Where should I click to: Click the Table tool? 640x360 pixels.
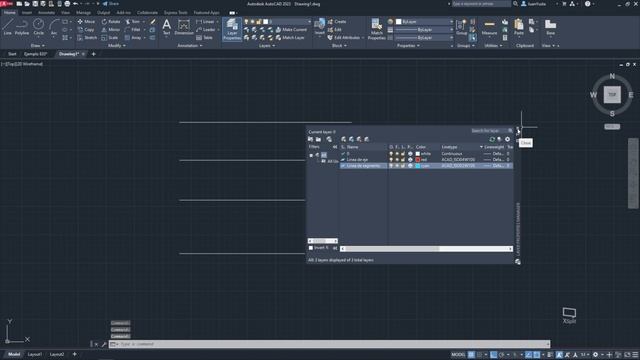click(x=204, y=38)
